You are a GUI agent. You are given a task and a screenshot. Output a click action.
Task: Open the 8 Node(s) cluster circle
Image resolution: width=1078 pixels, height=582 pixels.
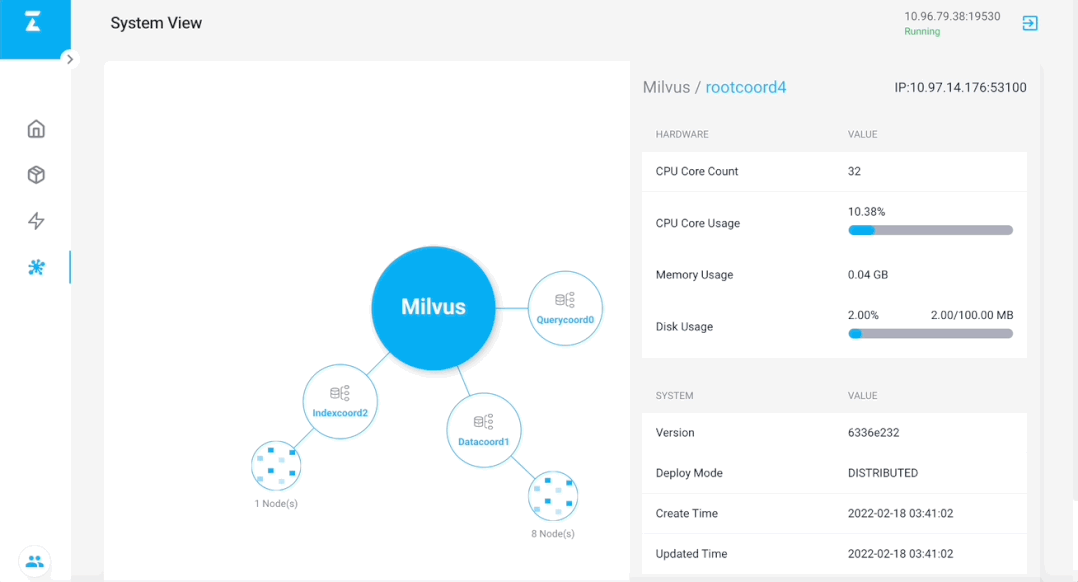pyautogui.click(x=553, y=495)
